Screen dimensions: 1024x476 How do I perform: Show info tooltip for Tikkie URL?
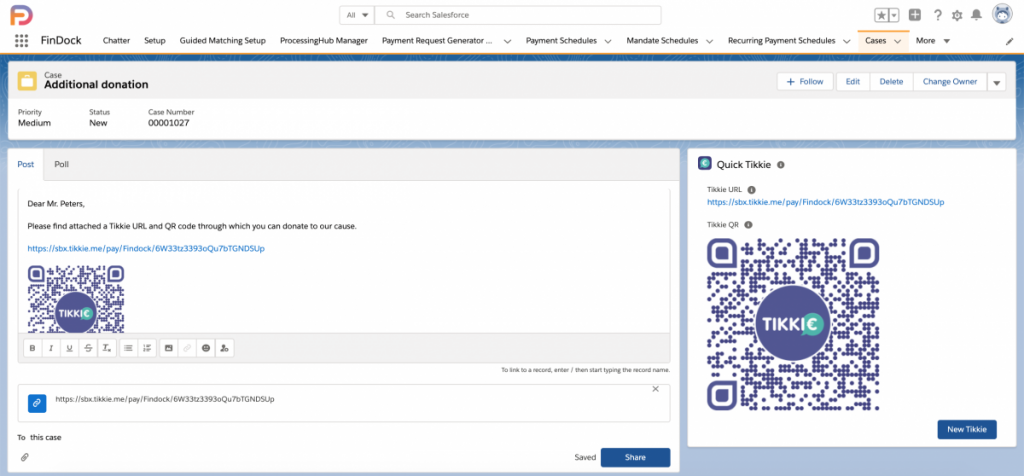click(x=751, y=189)
